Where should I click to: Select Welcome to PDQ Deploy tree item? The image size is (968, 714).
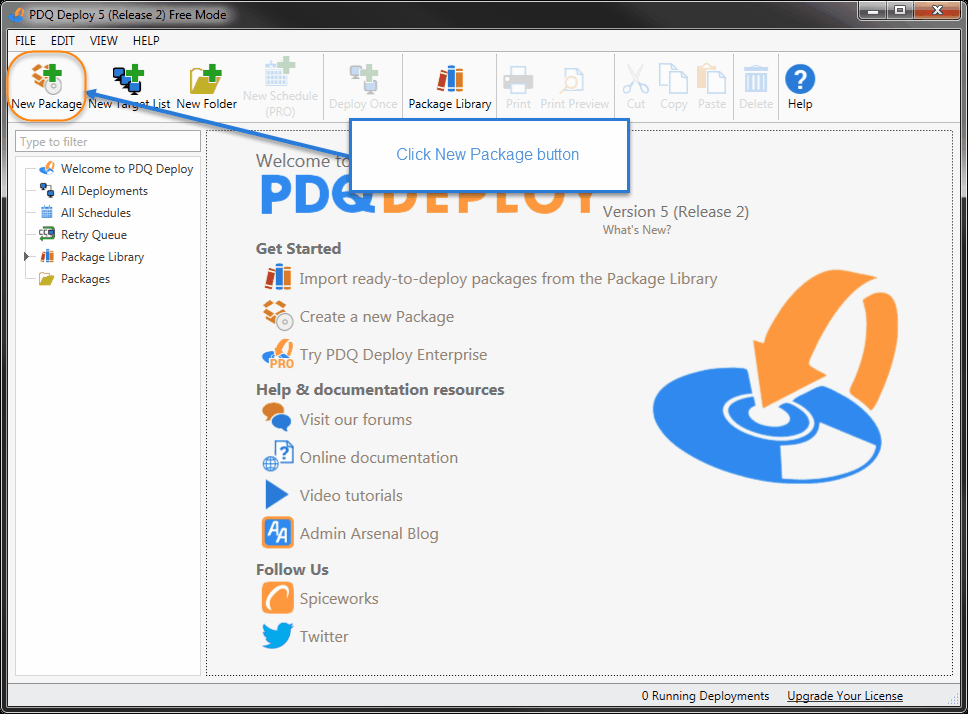tap(116, 168)
